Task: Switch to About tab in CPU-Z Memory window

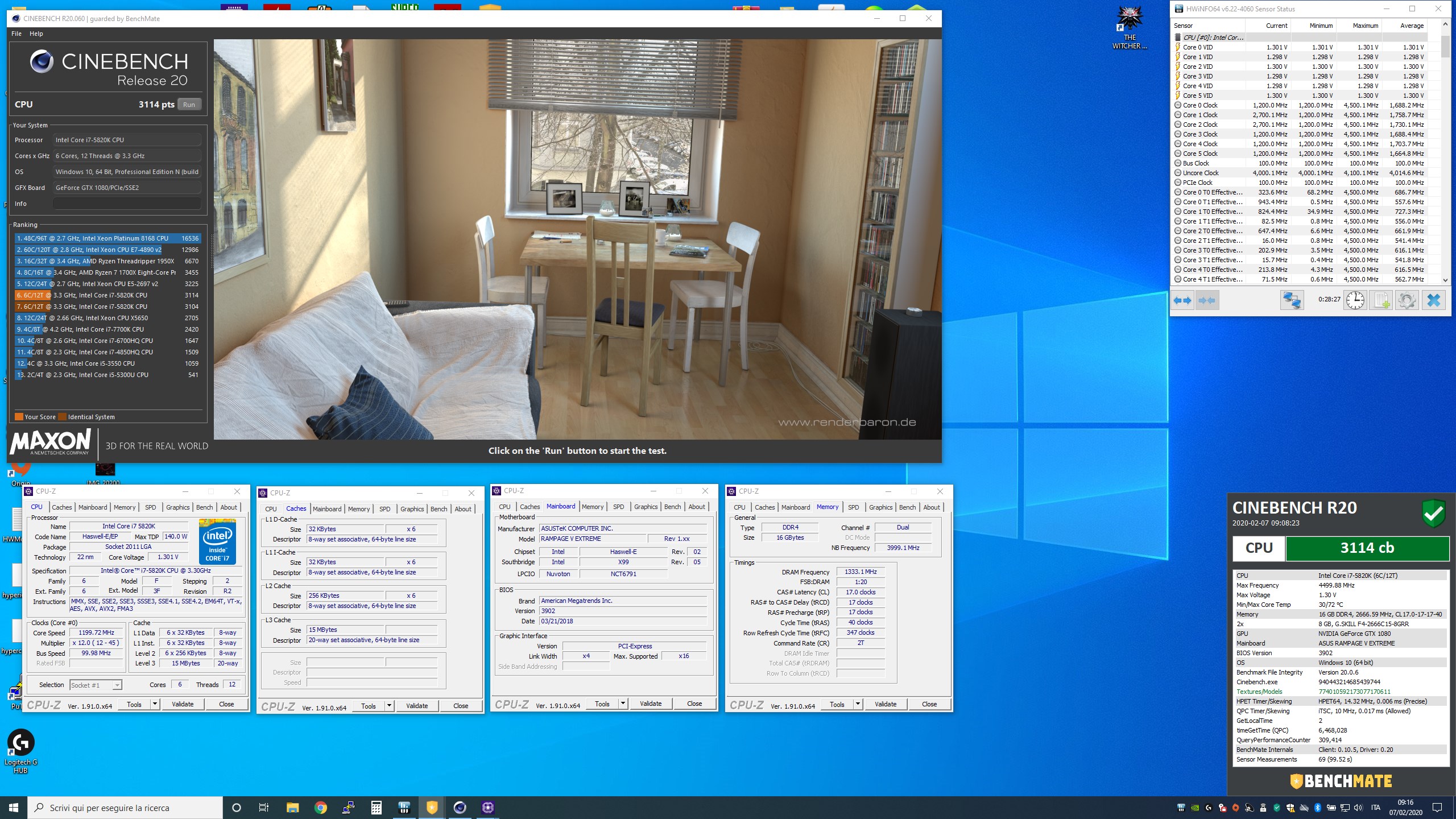Action: pos(931,507)
